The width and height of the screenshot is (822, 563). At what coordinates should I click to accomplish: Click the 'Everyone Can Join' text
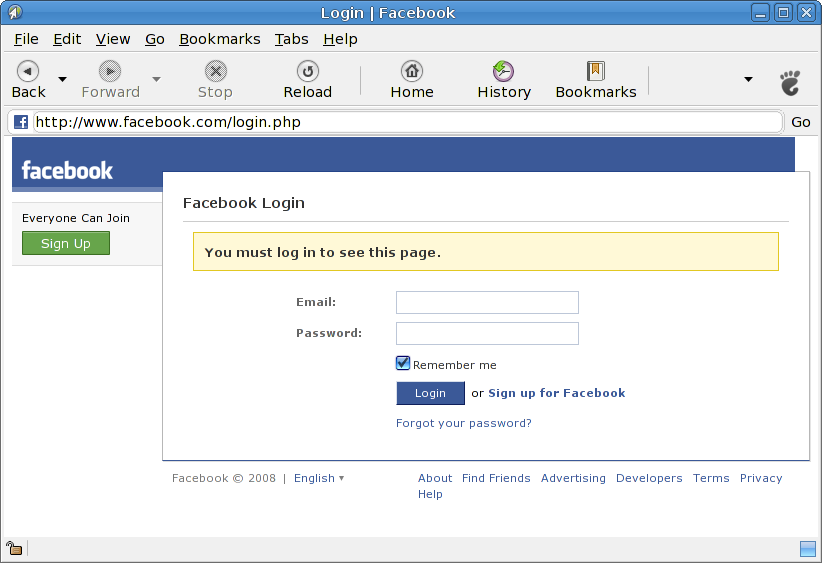pos(75,218)
